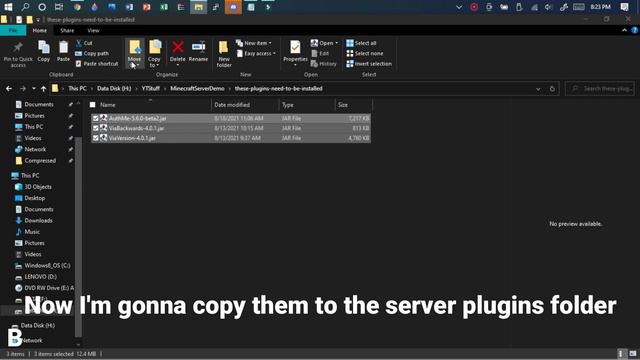Collapse the ribbon with chevron

pyautogui.click(x=624, y=30)
